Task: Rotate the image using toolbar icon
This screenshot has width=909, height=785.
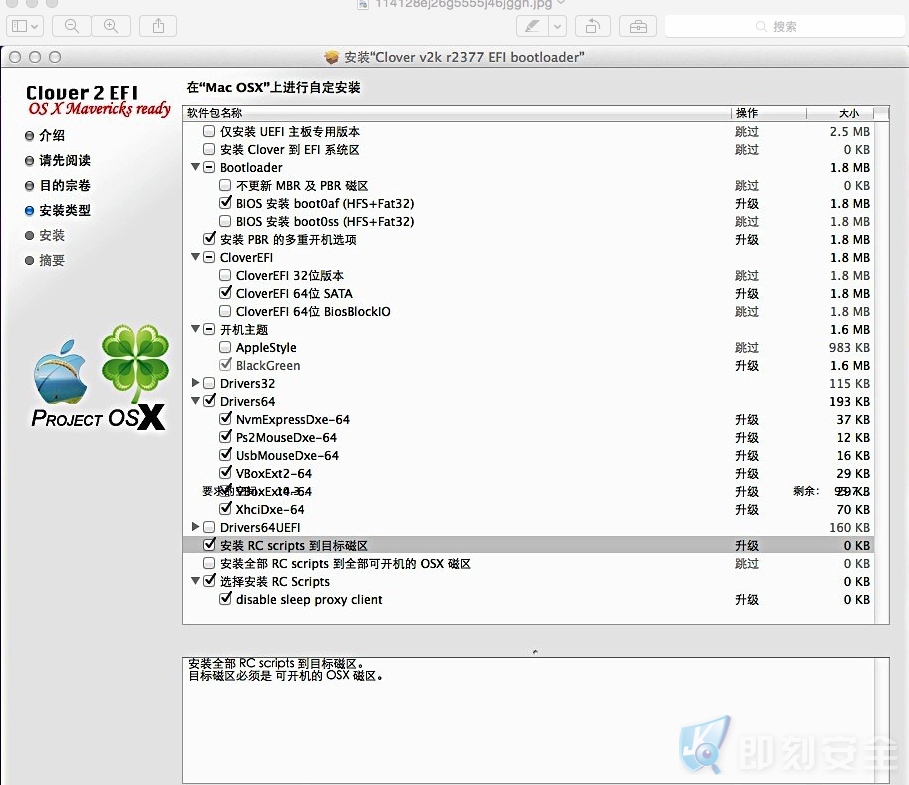Action: click(592, 26)
